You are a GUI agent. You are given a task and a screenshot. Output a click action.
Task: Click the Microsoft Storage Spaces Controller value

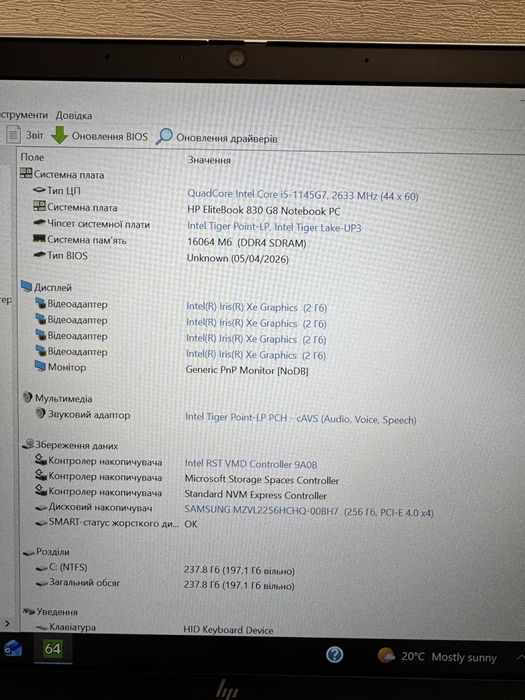tap(262, 480)
